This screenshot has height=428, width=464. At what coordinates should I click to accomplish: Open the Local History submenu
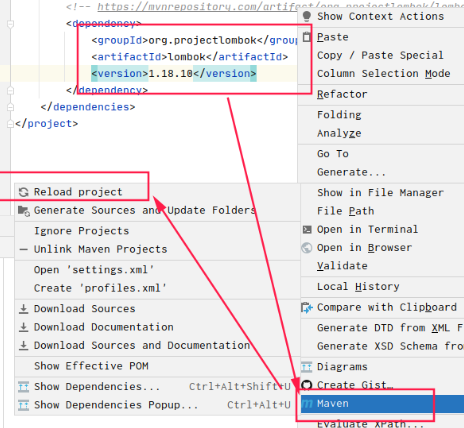click(382, 287)
